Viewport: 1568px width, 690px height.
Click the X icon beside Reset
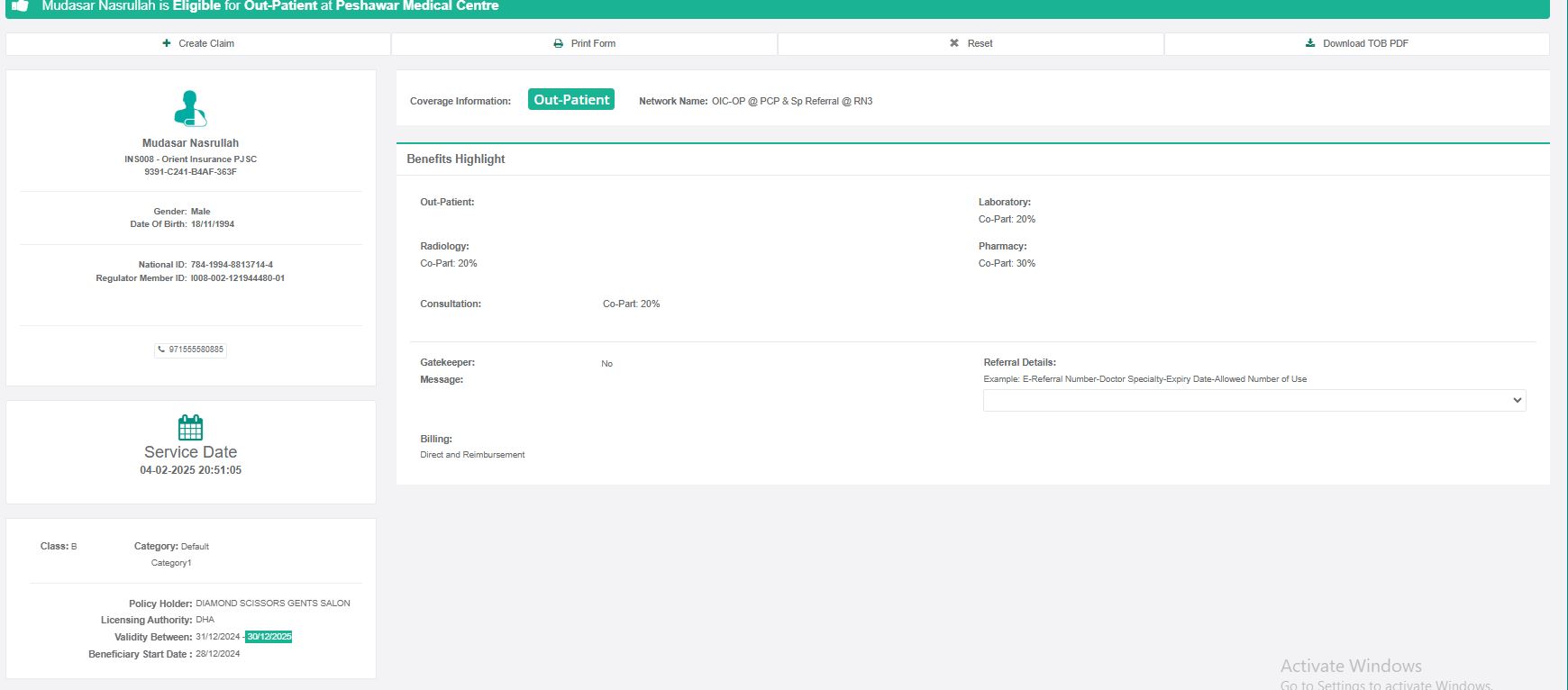point(954,43)
